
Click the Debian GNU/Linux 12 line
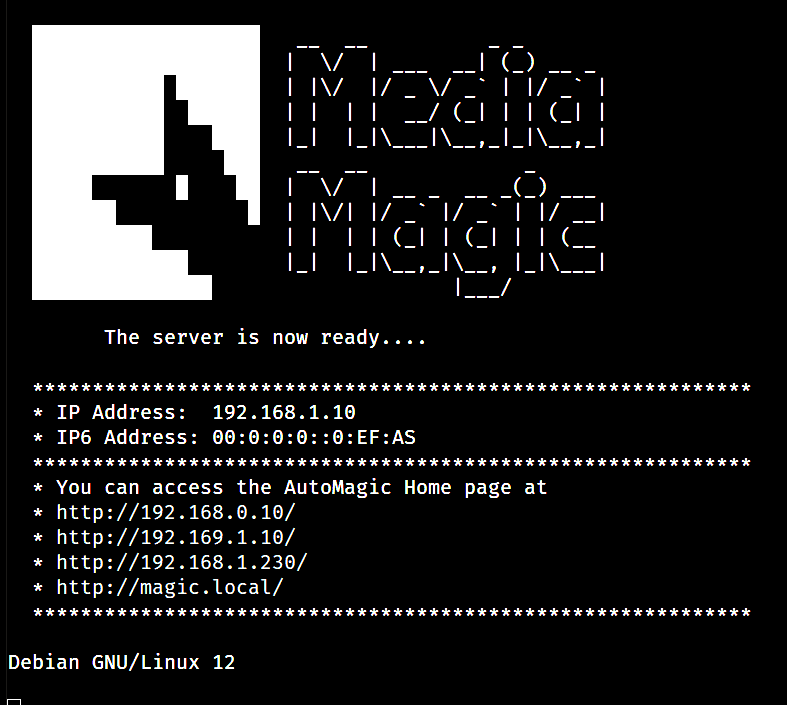(x=121, y=662)
